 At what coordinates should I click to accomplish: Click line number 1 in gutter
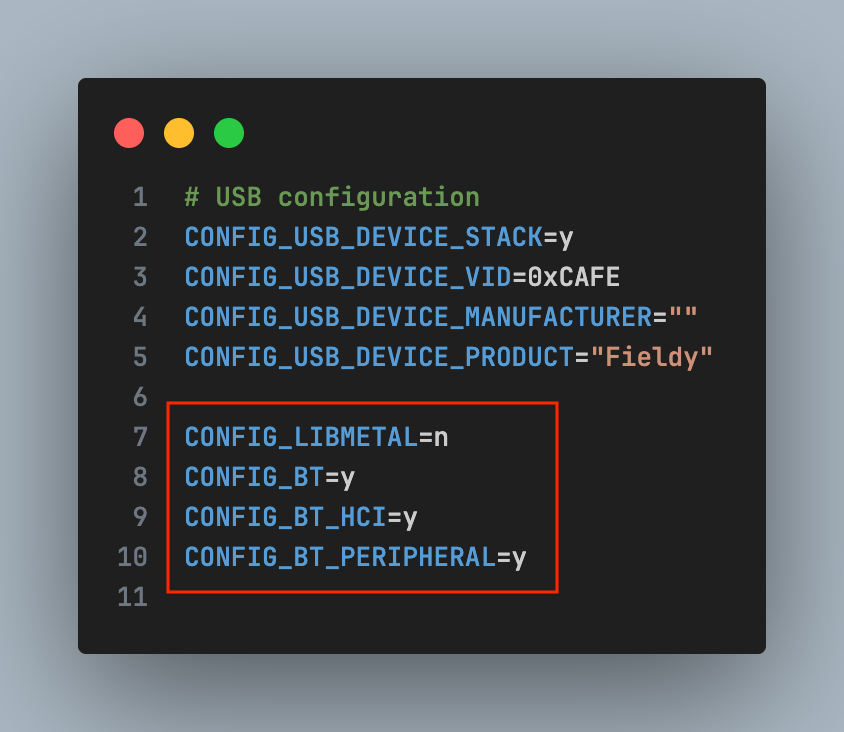[140, 197]
